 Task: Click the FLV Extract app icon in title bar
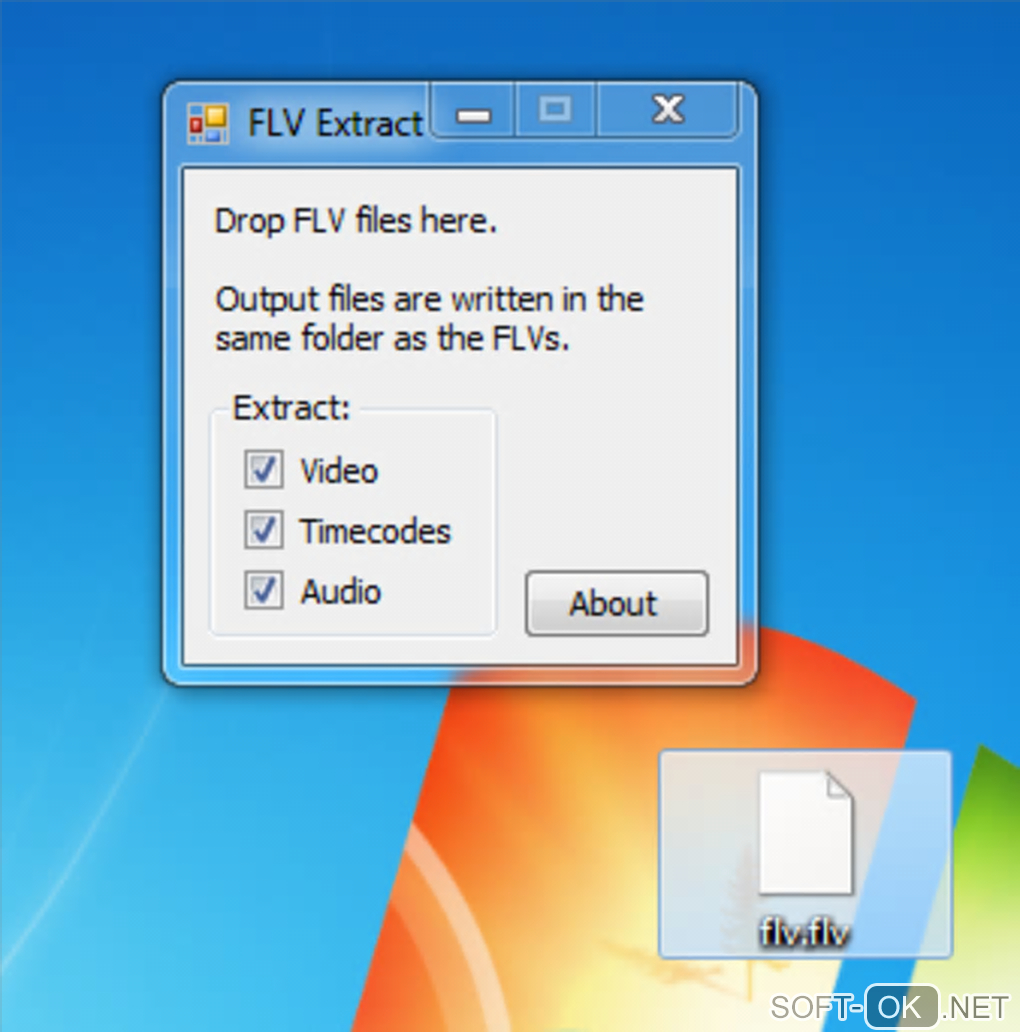coord(208,123)
